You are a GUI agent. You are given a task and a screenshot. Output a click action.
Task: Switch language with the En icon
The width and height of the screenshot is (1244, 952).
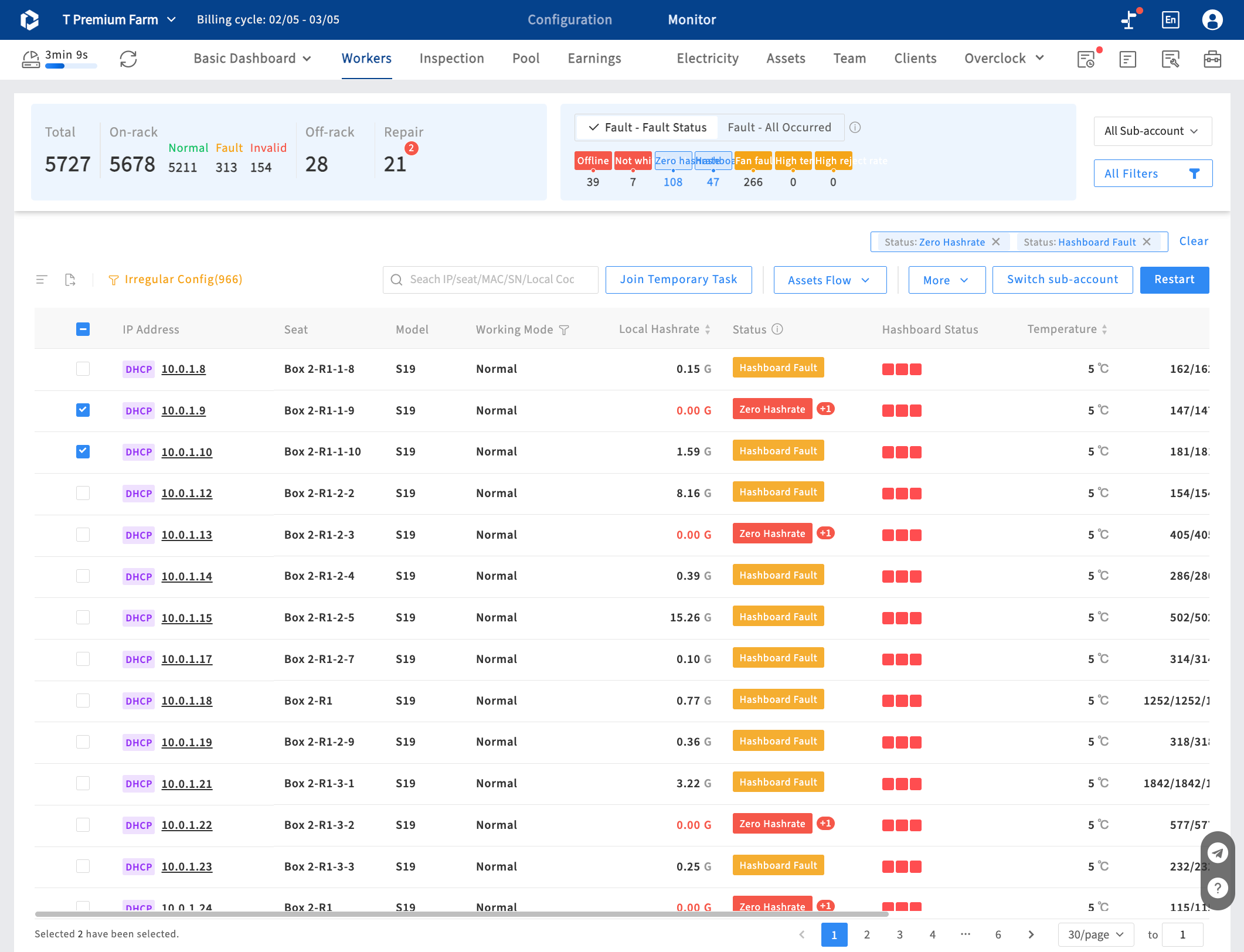click(1170, 19)
